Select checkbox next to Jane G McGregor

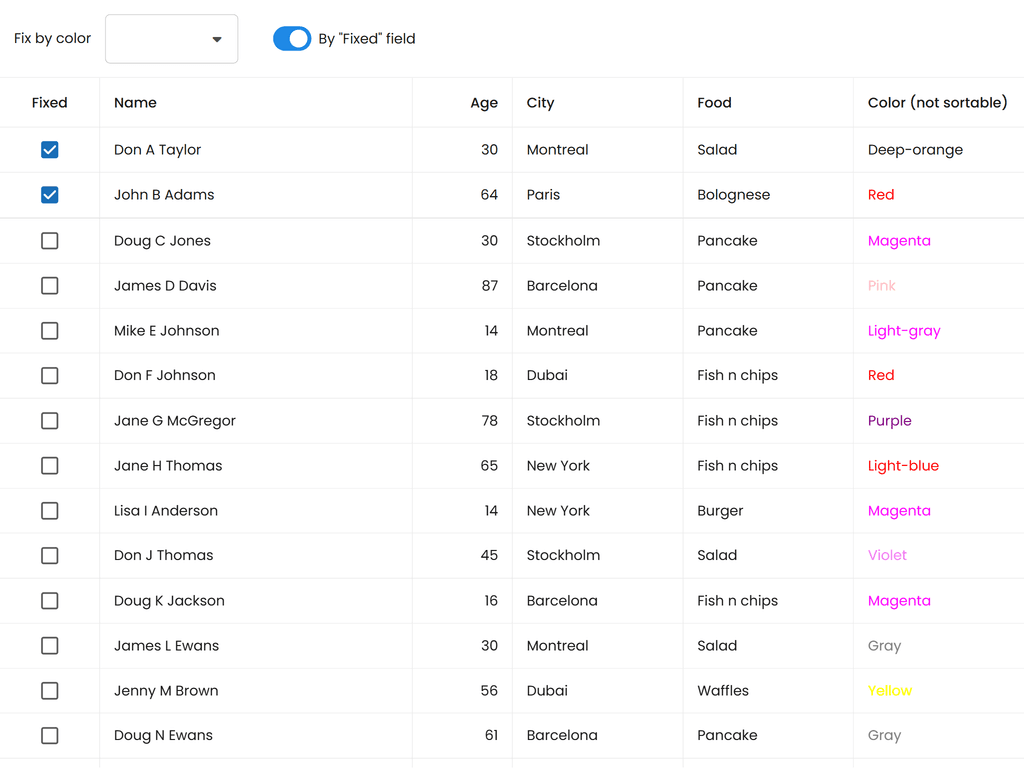(50, 421)
